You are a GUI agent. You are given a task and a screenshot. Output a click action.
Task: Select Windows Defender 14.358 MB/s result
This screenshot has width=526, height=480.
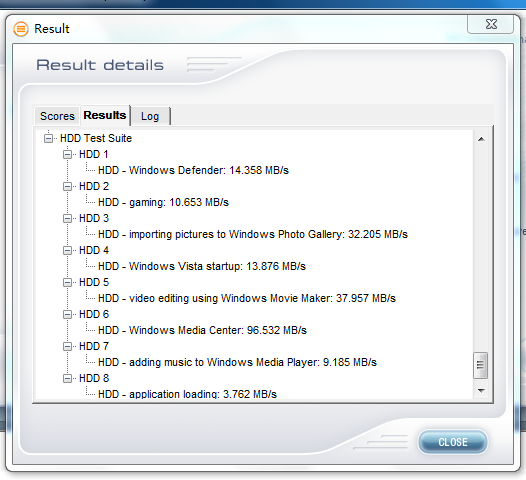click(x=193, y=170)
